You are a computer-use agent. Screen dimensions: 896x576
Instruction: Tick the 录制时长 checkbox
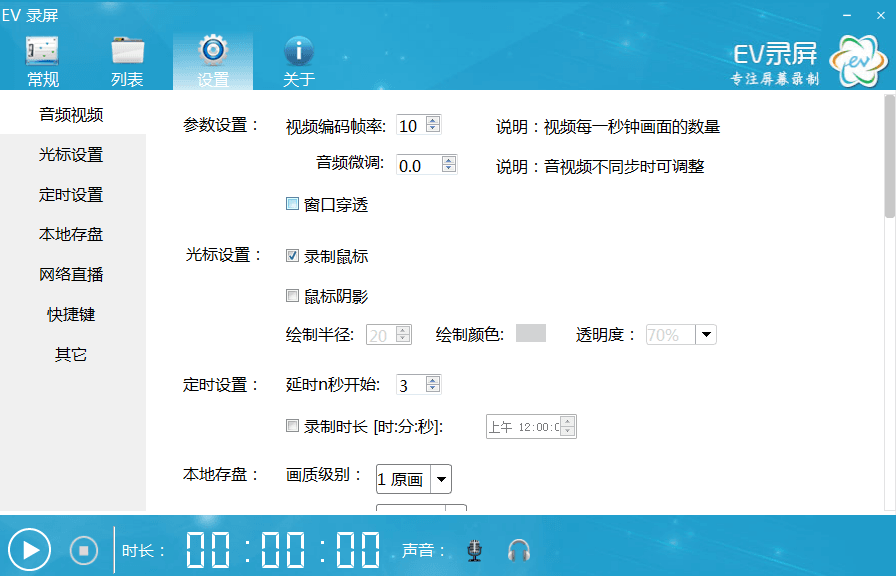click(293, 426)
